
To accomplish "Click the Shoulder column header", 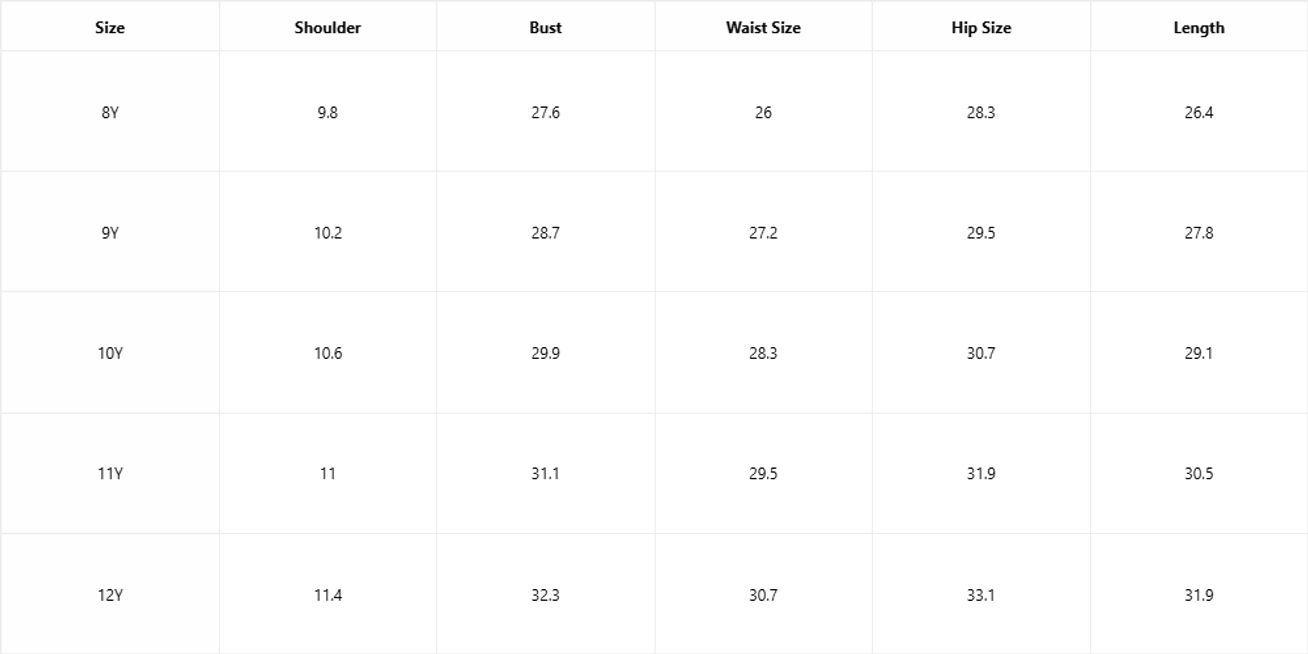I will (327, 28).
